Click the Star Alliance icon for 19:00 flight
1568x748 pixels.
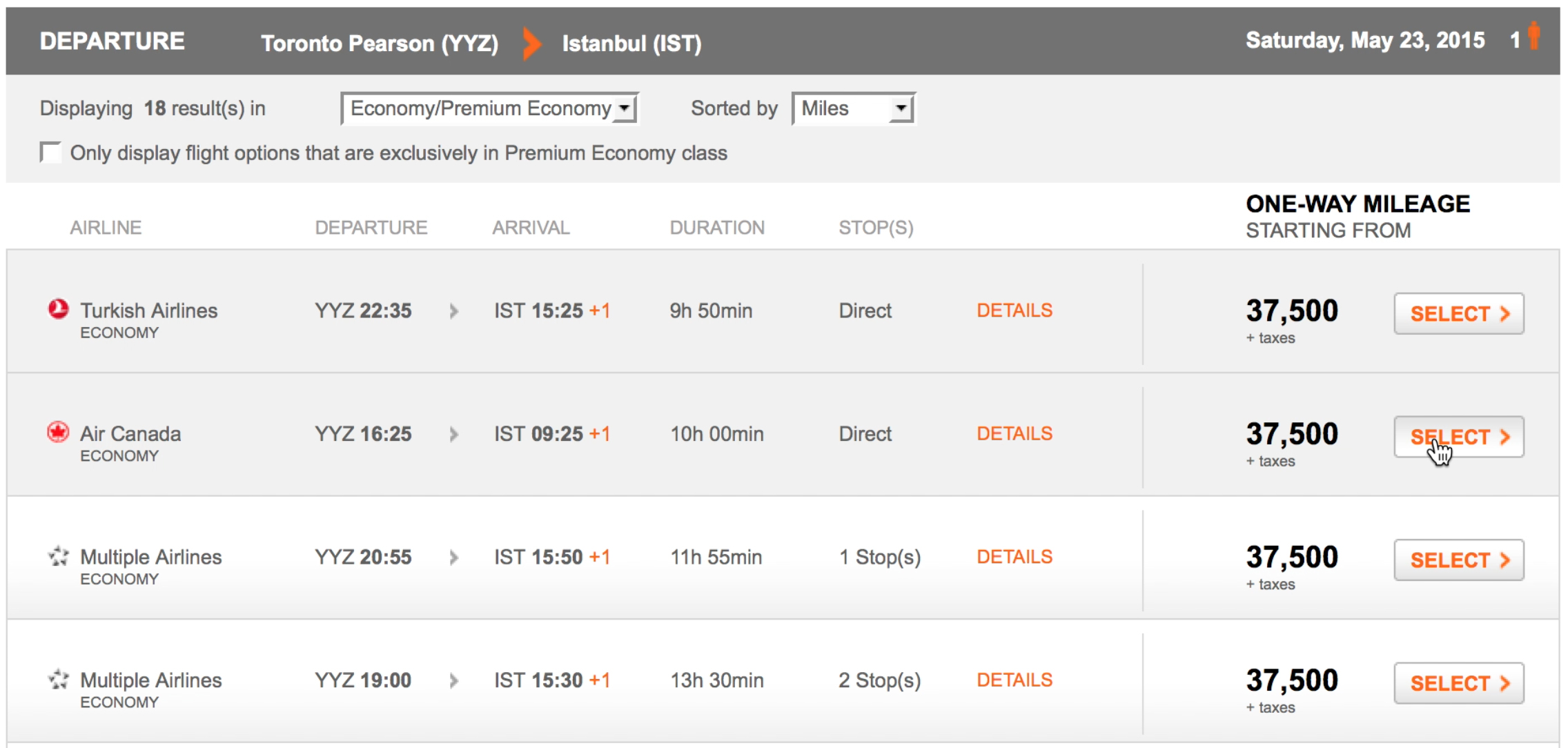pos(59,679)
